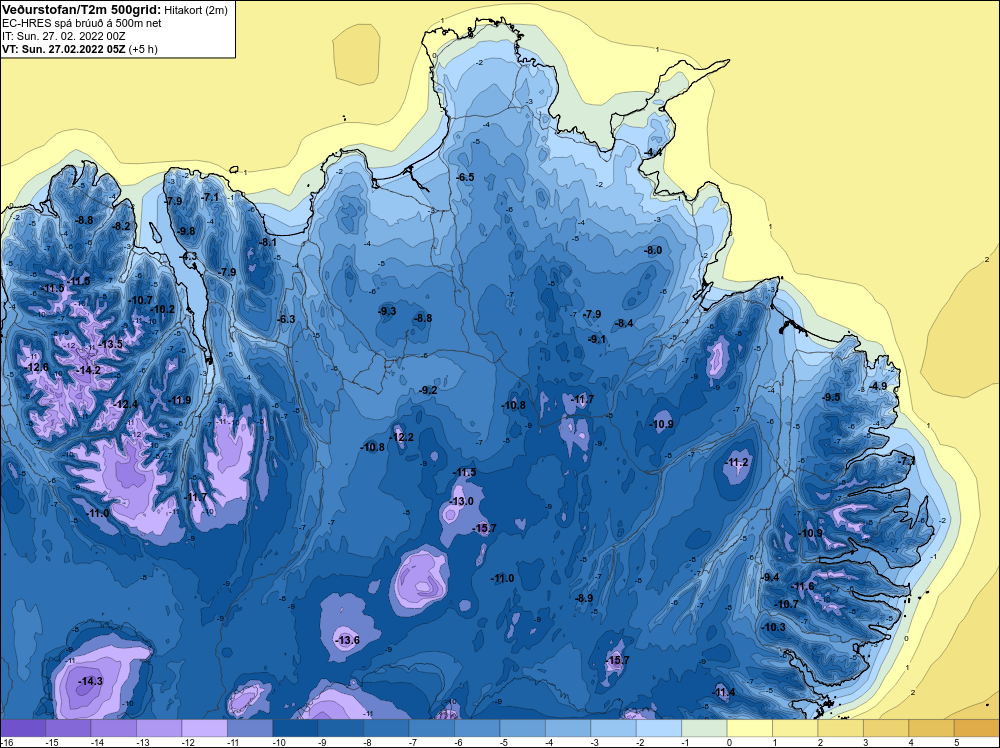This screenshot has width=1000, height=748.
Task: Click the legend swatch between -10 and -9
Action: click(x=295, y=728)
